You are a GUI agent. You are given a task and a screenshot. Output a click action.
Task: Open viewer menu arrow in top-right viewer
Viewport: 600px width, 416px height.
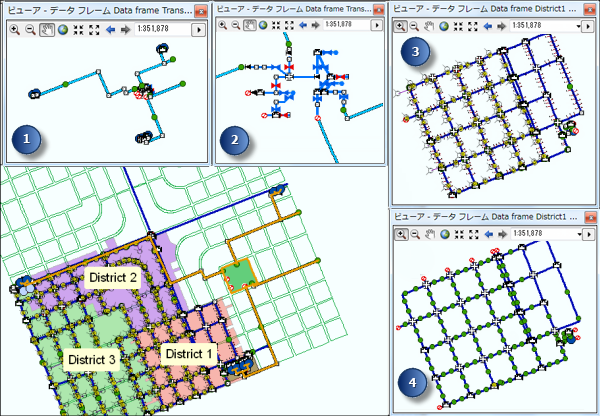[588, 26]
